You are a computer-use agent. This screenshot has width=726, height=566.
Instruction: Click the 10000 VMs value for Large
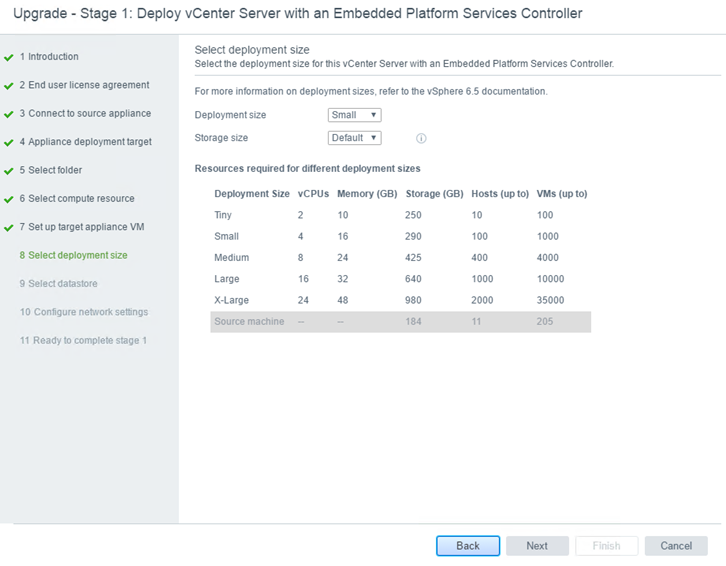coord(551,279)
